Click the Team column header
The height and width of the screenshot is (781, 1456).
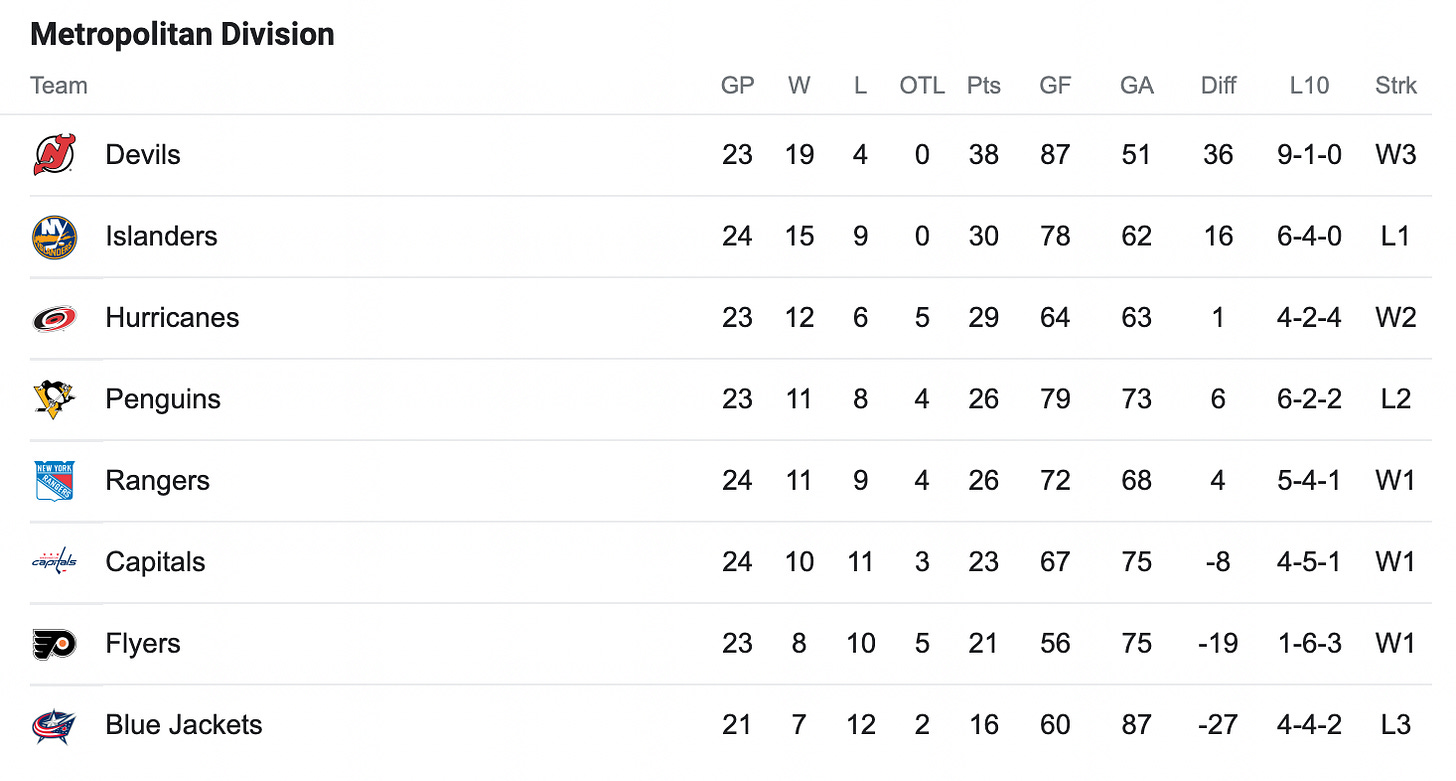tap(59, 86)
